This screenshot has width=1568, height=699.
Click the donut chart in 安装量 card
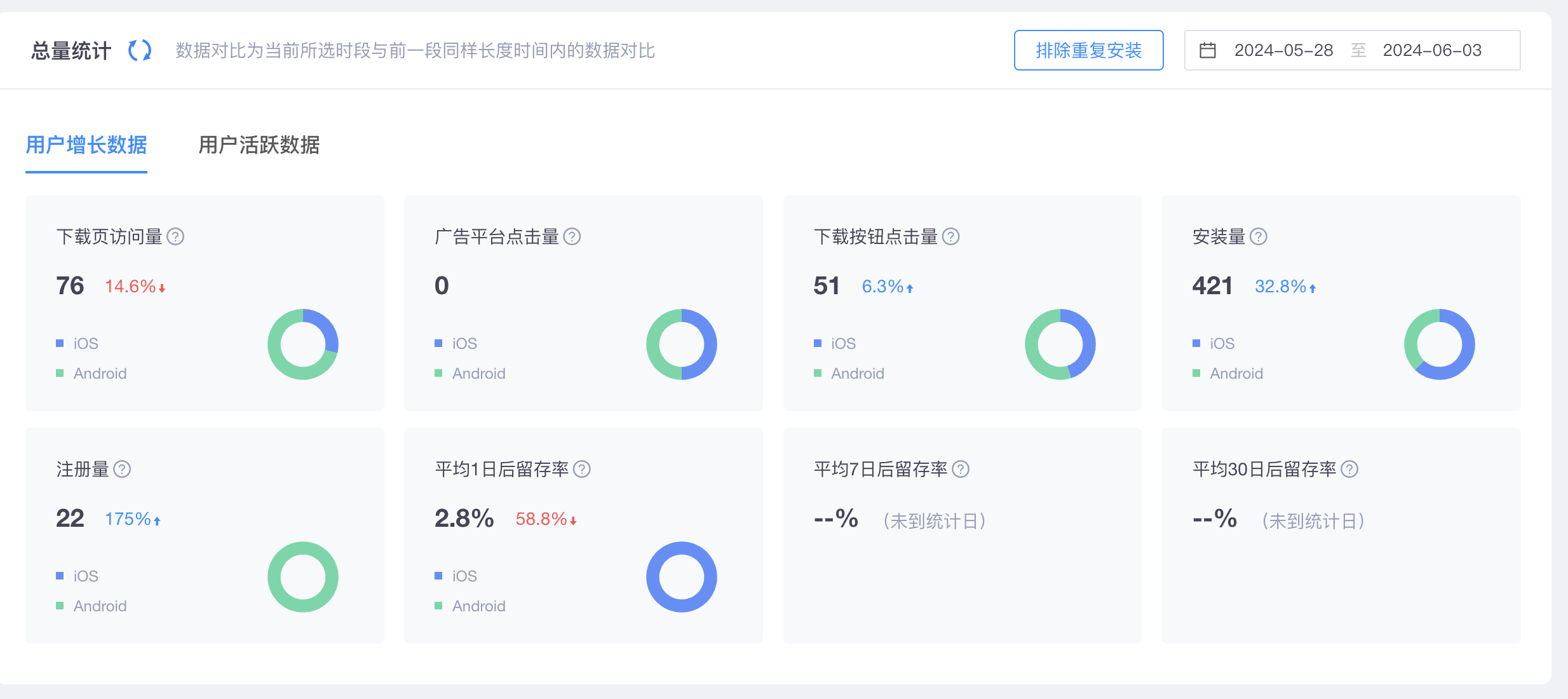pos(1440,344)
